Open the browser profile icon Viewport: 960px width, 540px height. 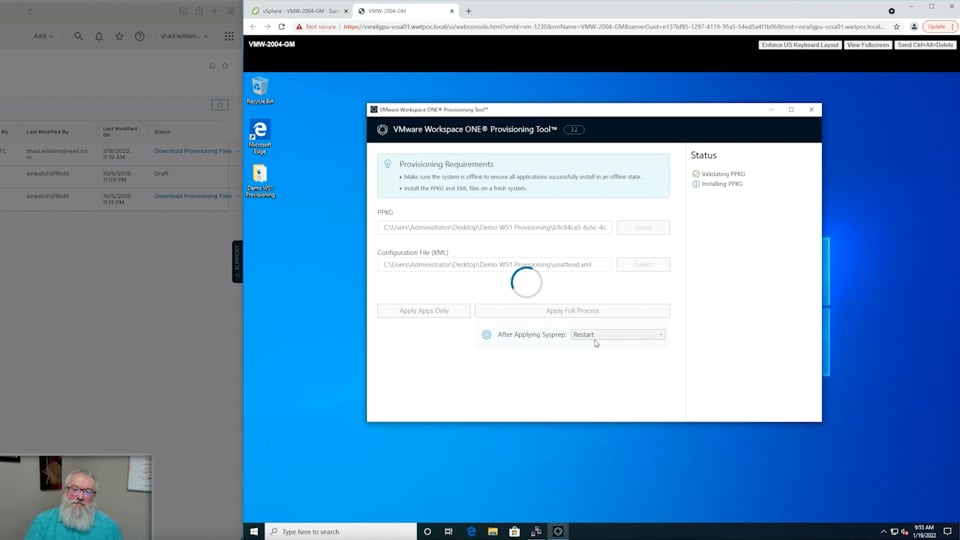coord(913,27)
